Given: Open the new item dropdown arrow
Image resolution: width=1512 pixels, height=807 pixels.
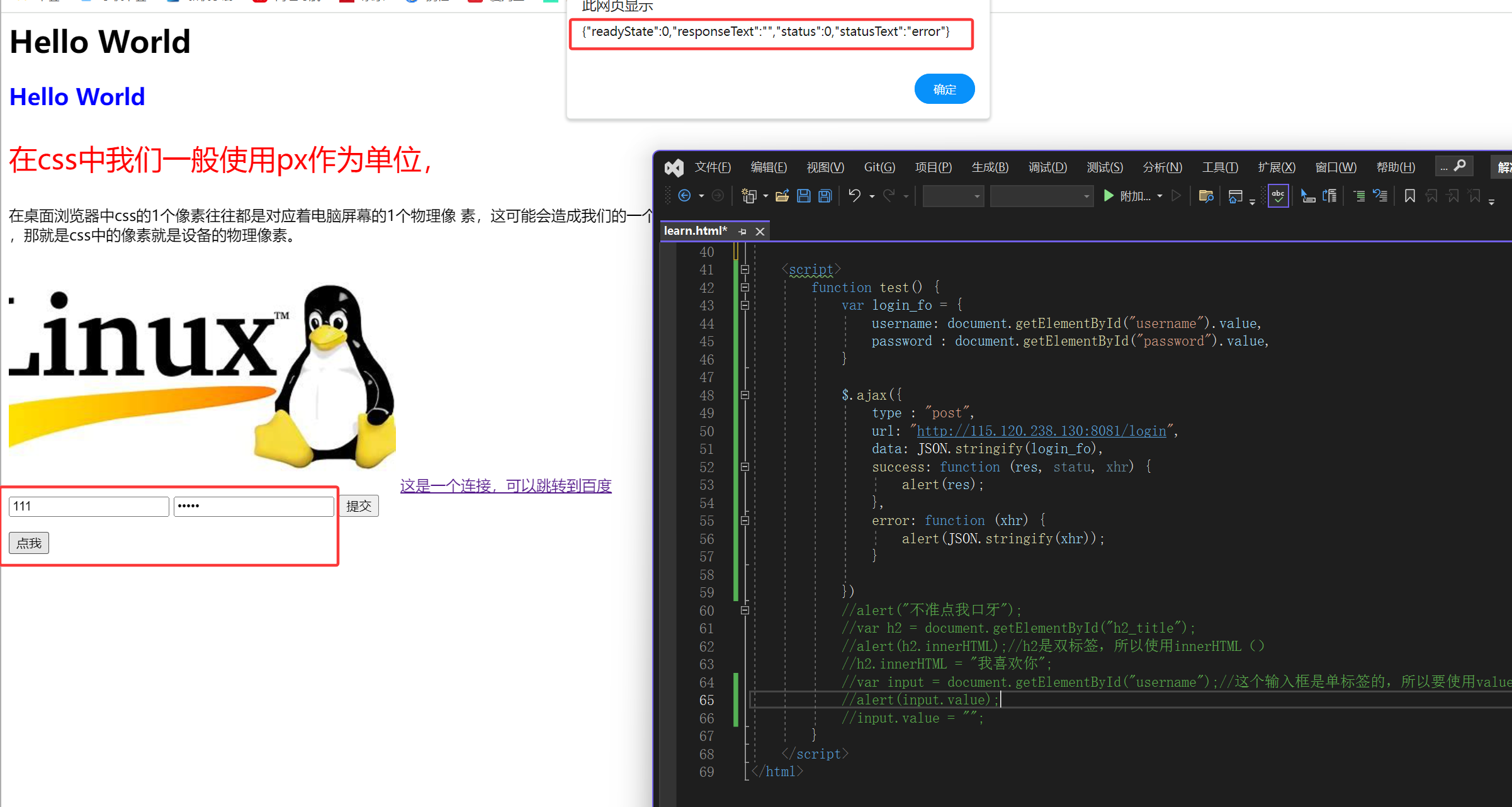Looking at the screenshot, I should pos(765,196).
